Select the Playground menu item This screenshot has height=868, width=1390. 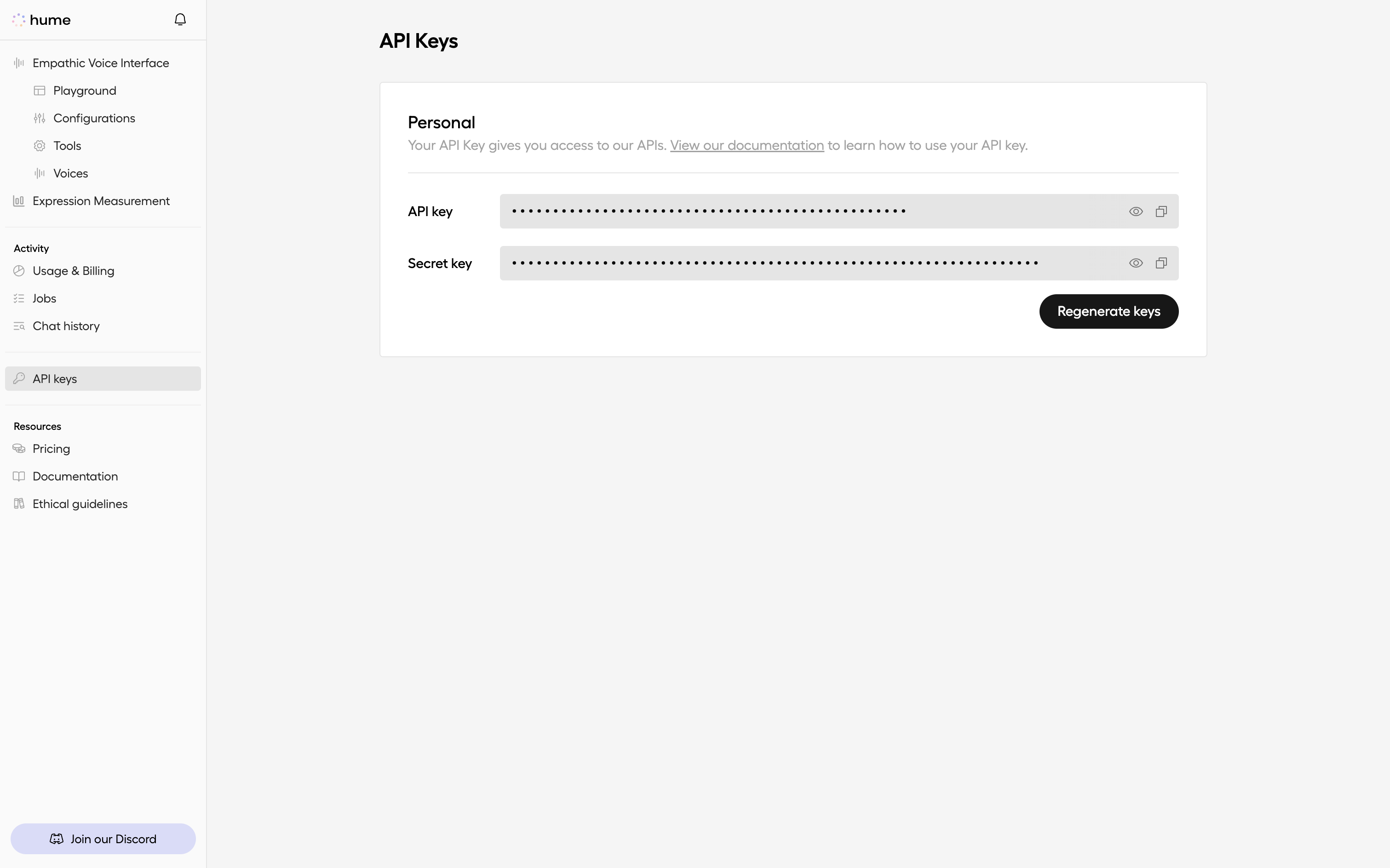[85, 90]
